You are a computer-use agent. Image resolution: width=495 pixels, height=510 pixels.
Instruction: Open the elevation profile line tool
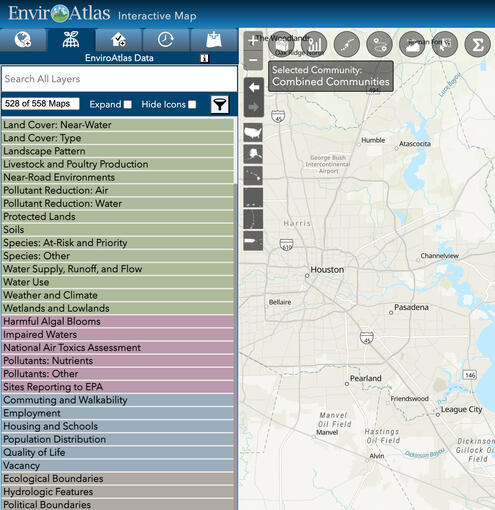coord(347,44)
